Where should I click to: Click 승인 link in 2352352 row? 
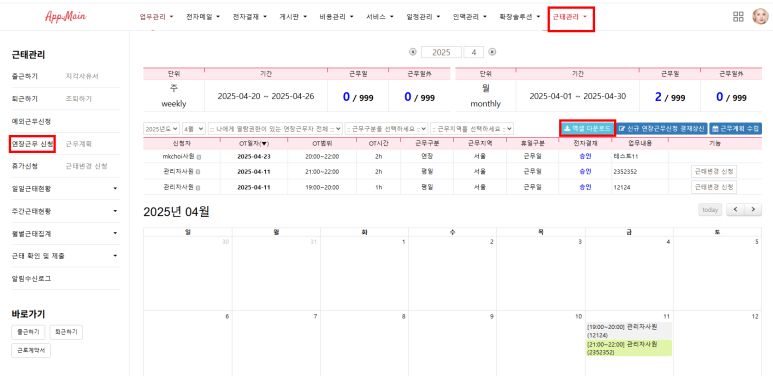[x=586, y=172]
